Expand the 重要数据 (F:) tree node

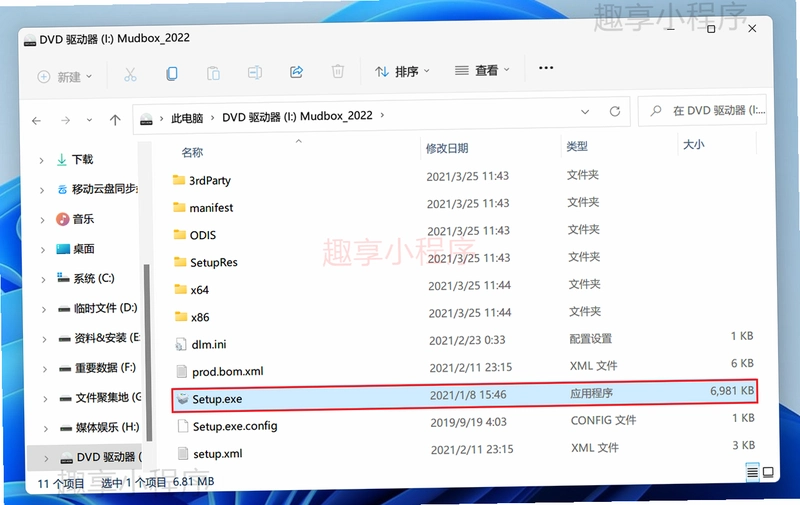[x=44, y=369]
